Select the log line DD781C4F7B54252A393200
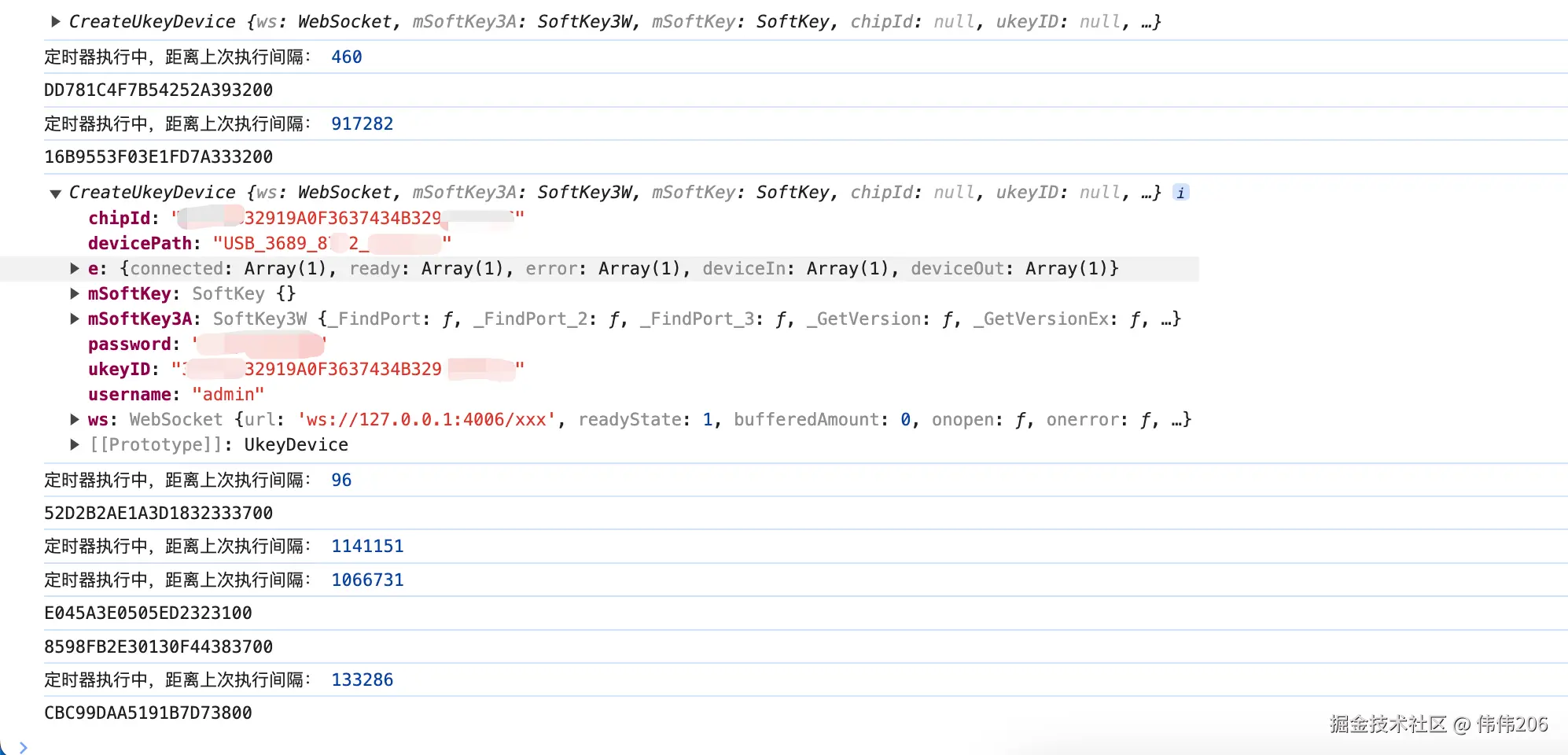The height and width of the screenshot is (755, 1568). tap(159, 90)
